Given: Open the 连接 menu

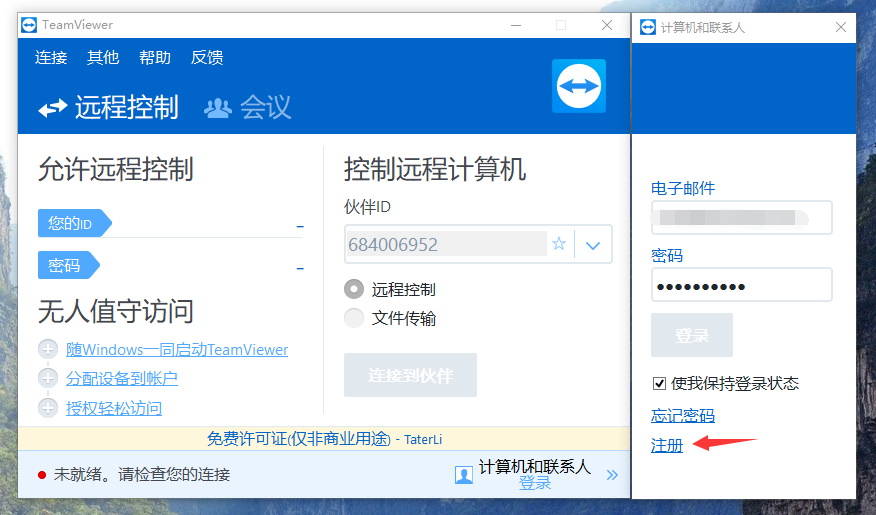Looking at the screenshot, I should pos(51,57).
